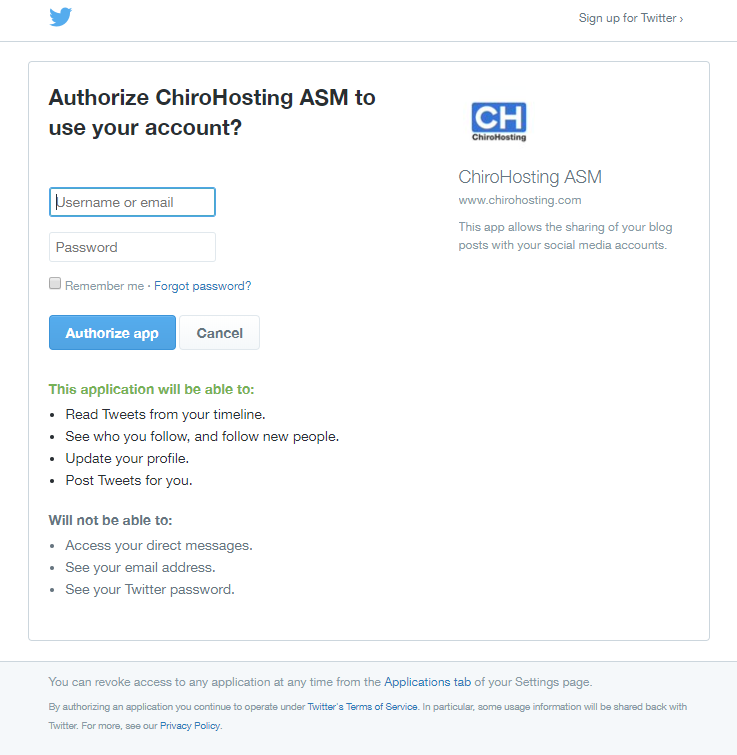This screenshot has height=755, width=737.
Task: Click the ChiroHosting ASM app name
Action: (530, 177)
